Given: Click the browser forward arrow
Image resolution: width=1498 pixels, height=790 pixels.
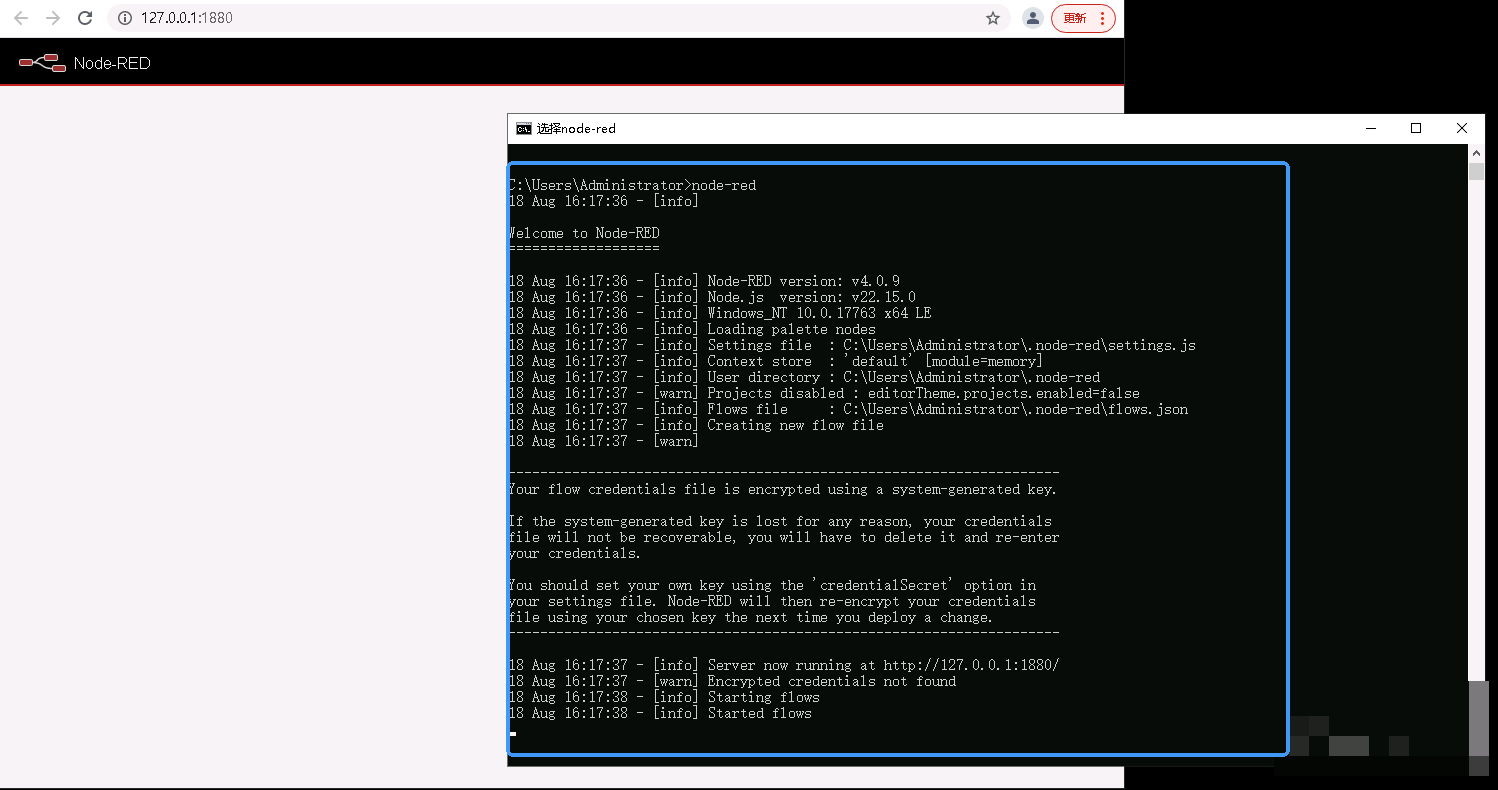Looking at the screenshot, I should tap(53, 18).
